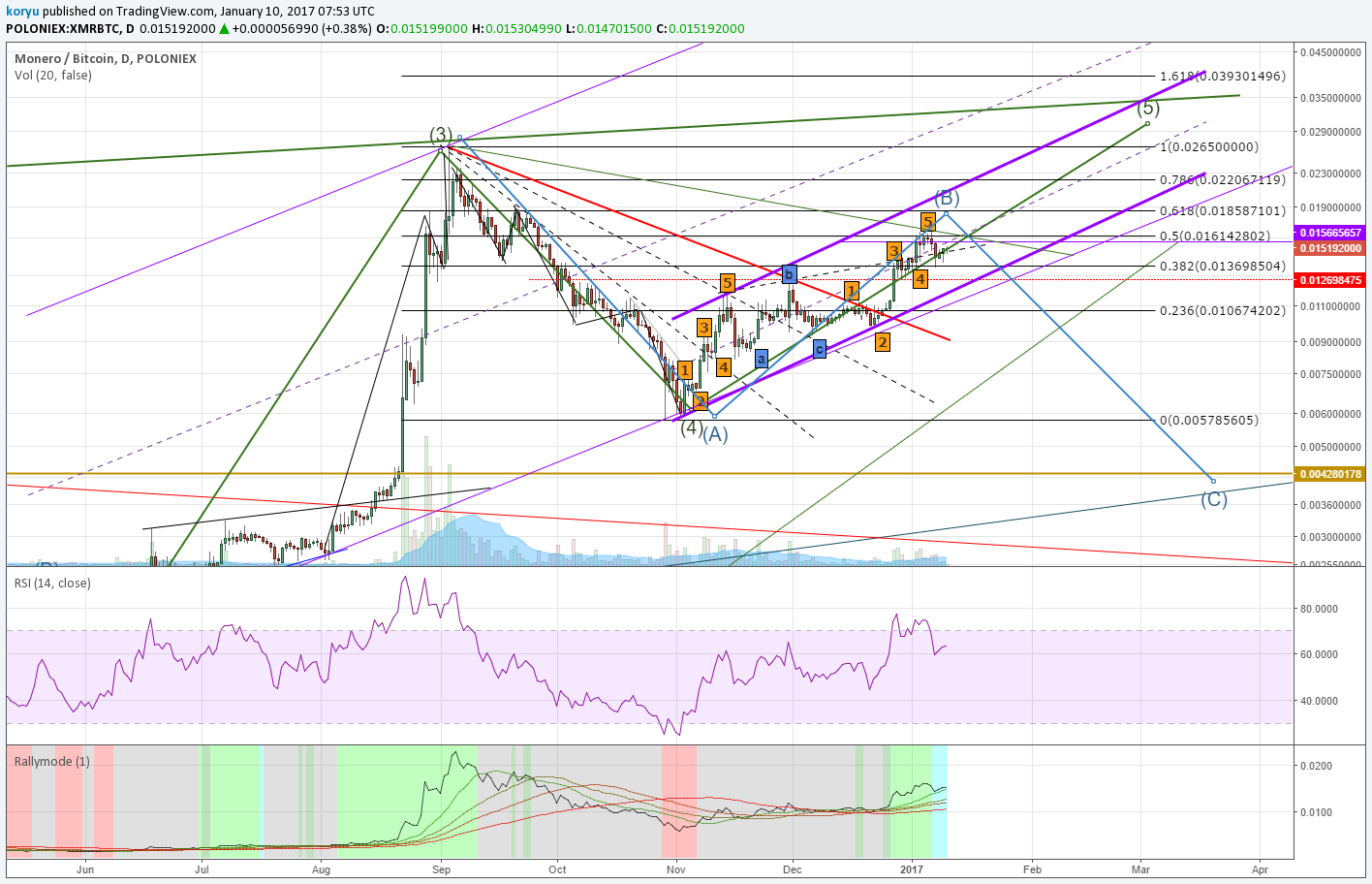The width and height of the screenshot is (1372, 884).
Task: Click the Oct label on the time axis
Action: point(557,869)
